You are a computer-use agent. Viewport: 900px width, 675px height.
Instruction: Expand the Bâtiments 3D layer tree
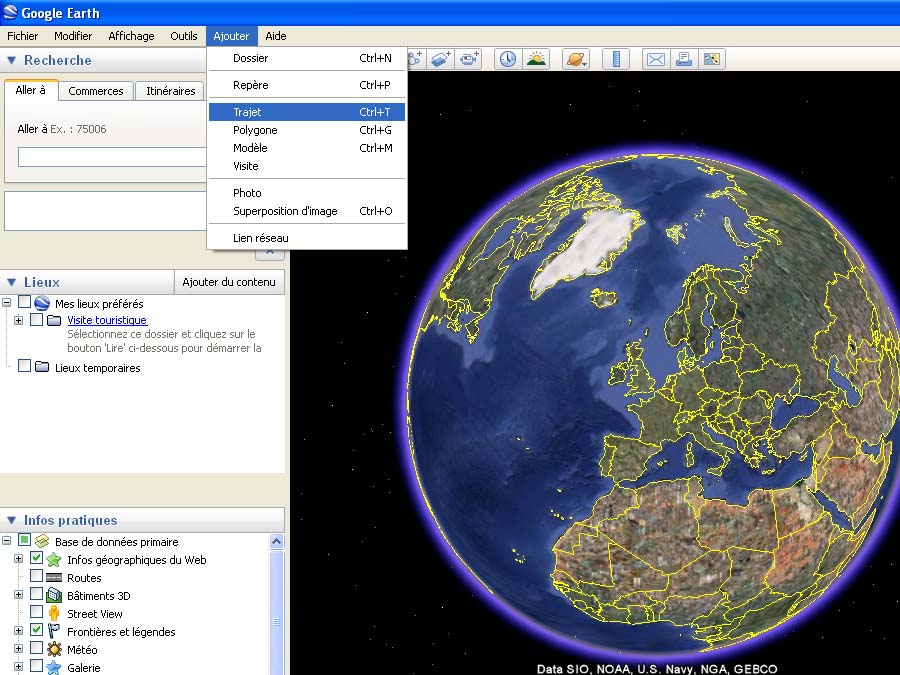18,595
